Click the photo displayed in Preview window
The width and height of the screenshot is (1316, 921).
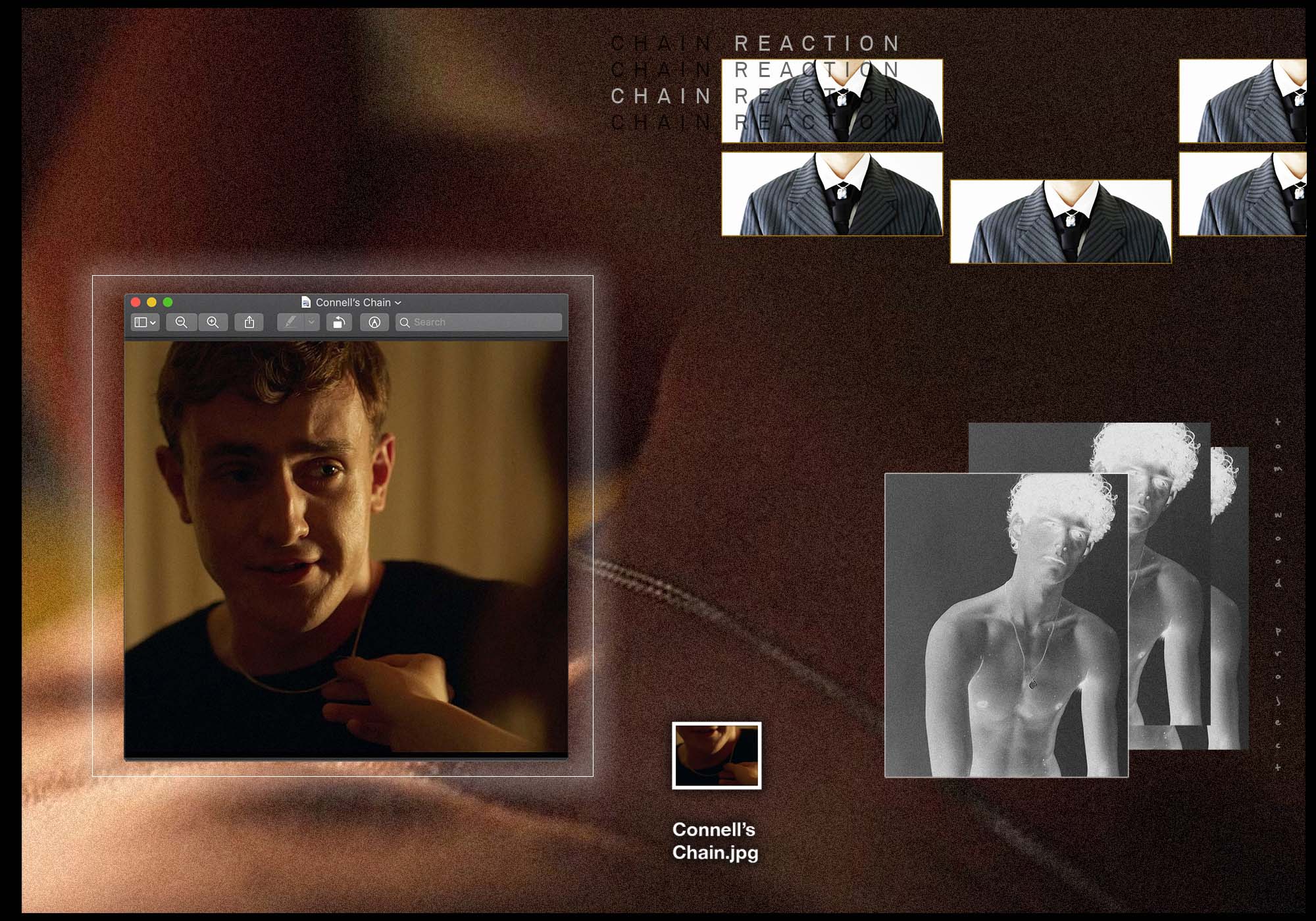[346, 548]
